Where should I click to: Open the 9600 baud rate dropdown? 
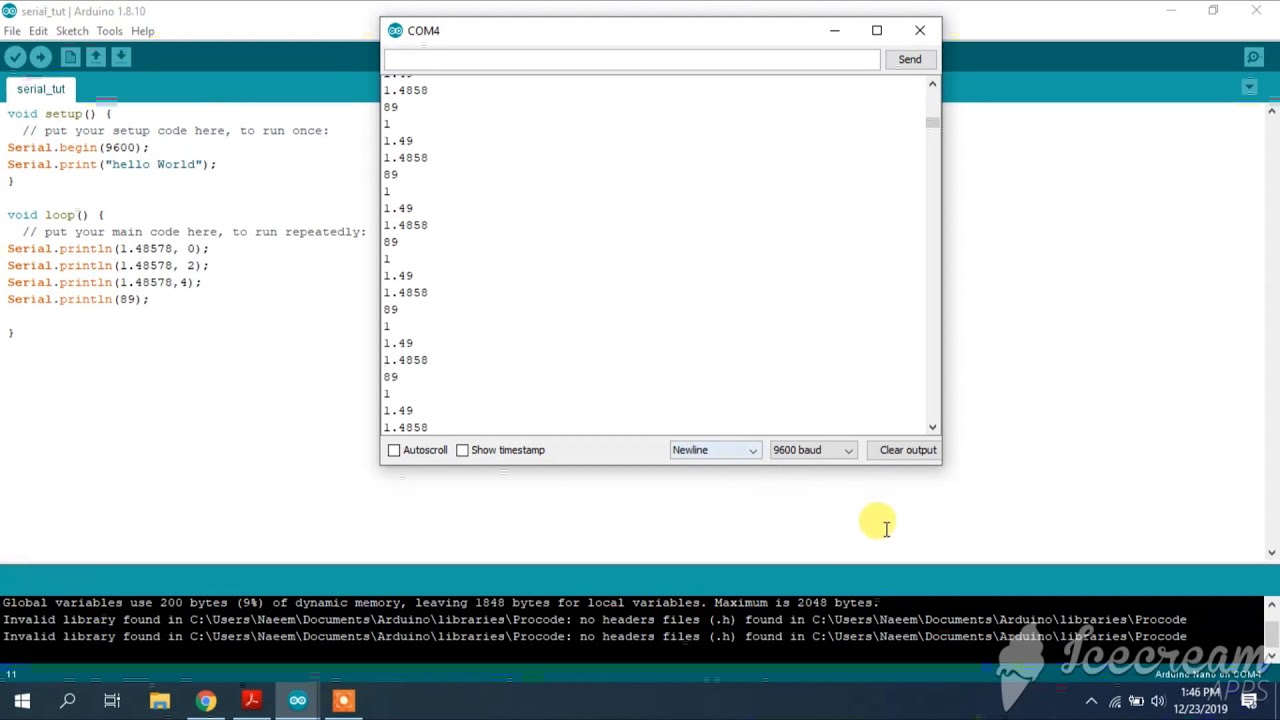click(x=813, y=450)
